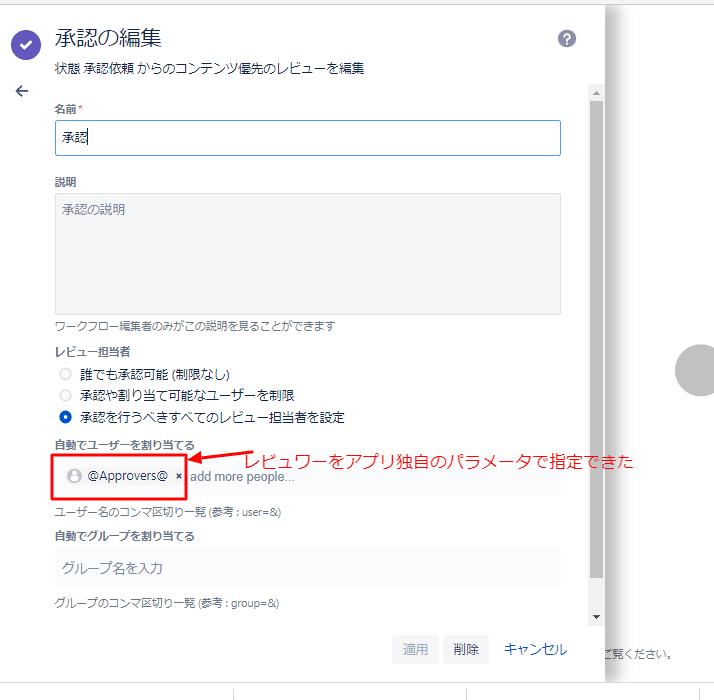Click the purple approval checkmark icon
Screen dimensions: 714x700
tap(26, 45)
